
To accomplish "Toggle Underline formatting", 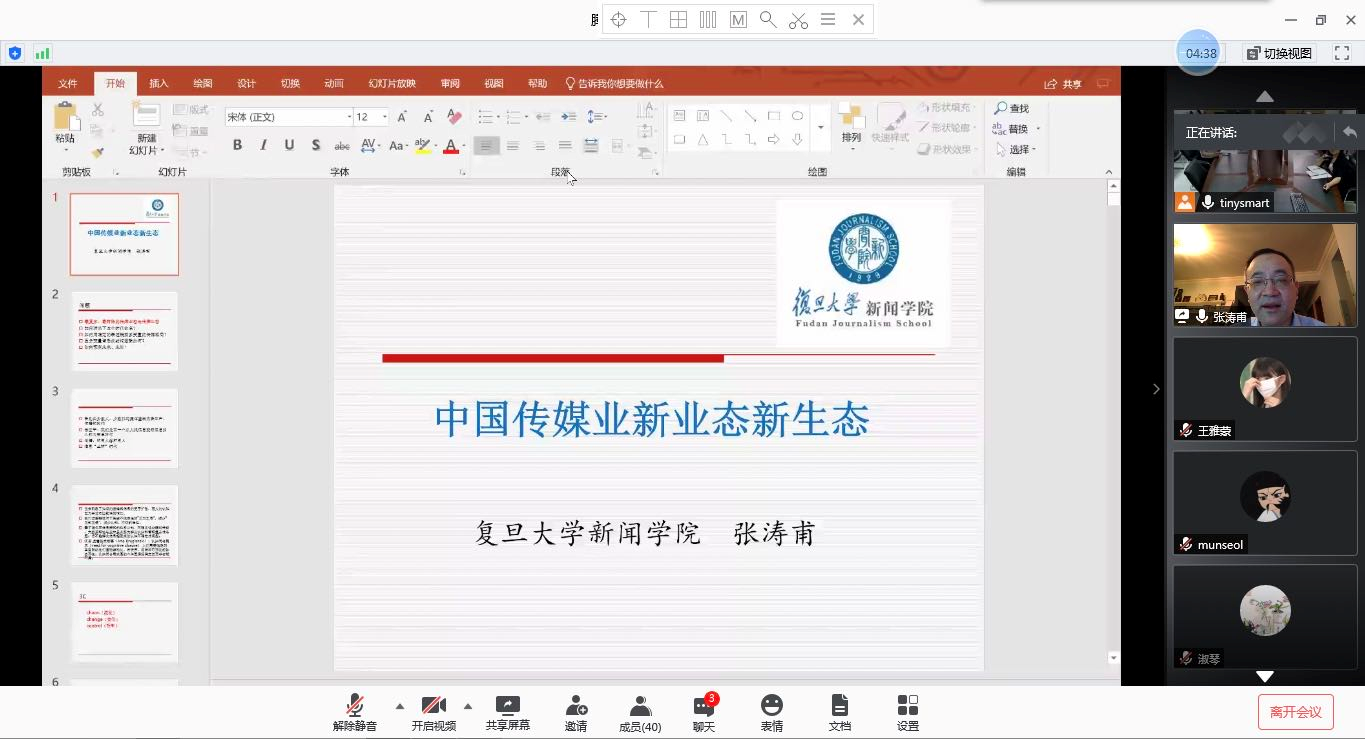I will coord(290,146).
